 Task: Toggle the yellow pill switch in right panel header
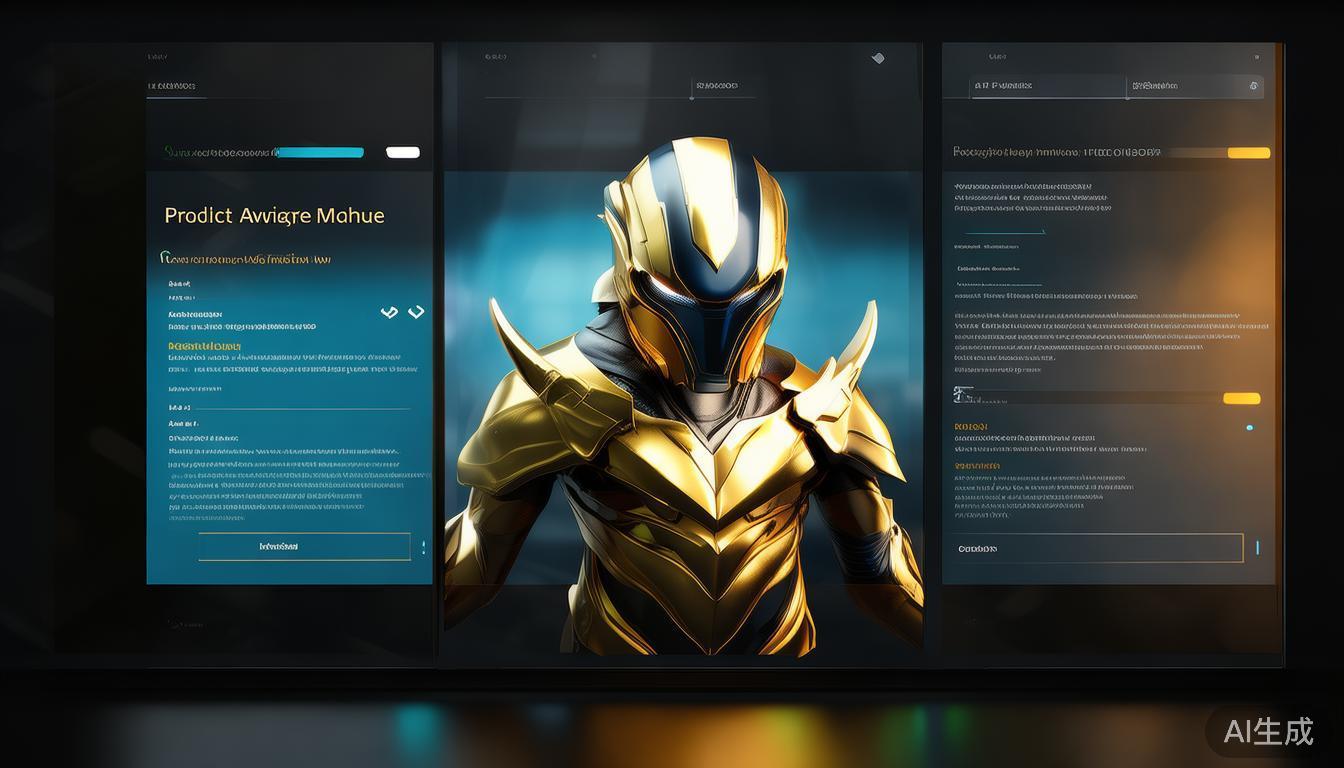(1248, 153)
